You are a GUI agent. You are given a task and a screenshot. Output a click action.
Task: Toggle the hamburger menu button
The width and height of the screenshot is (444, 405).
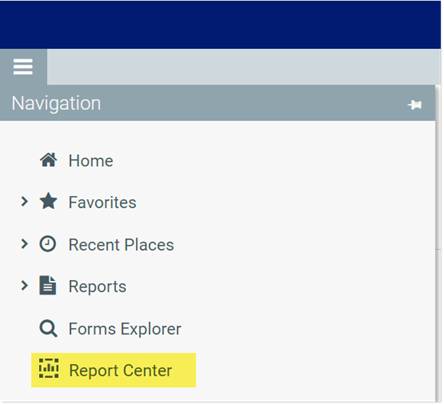(x=23, y=67)
